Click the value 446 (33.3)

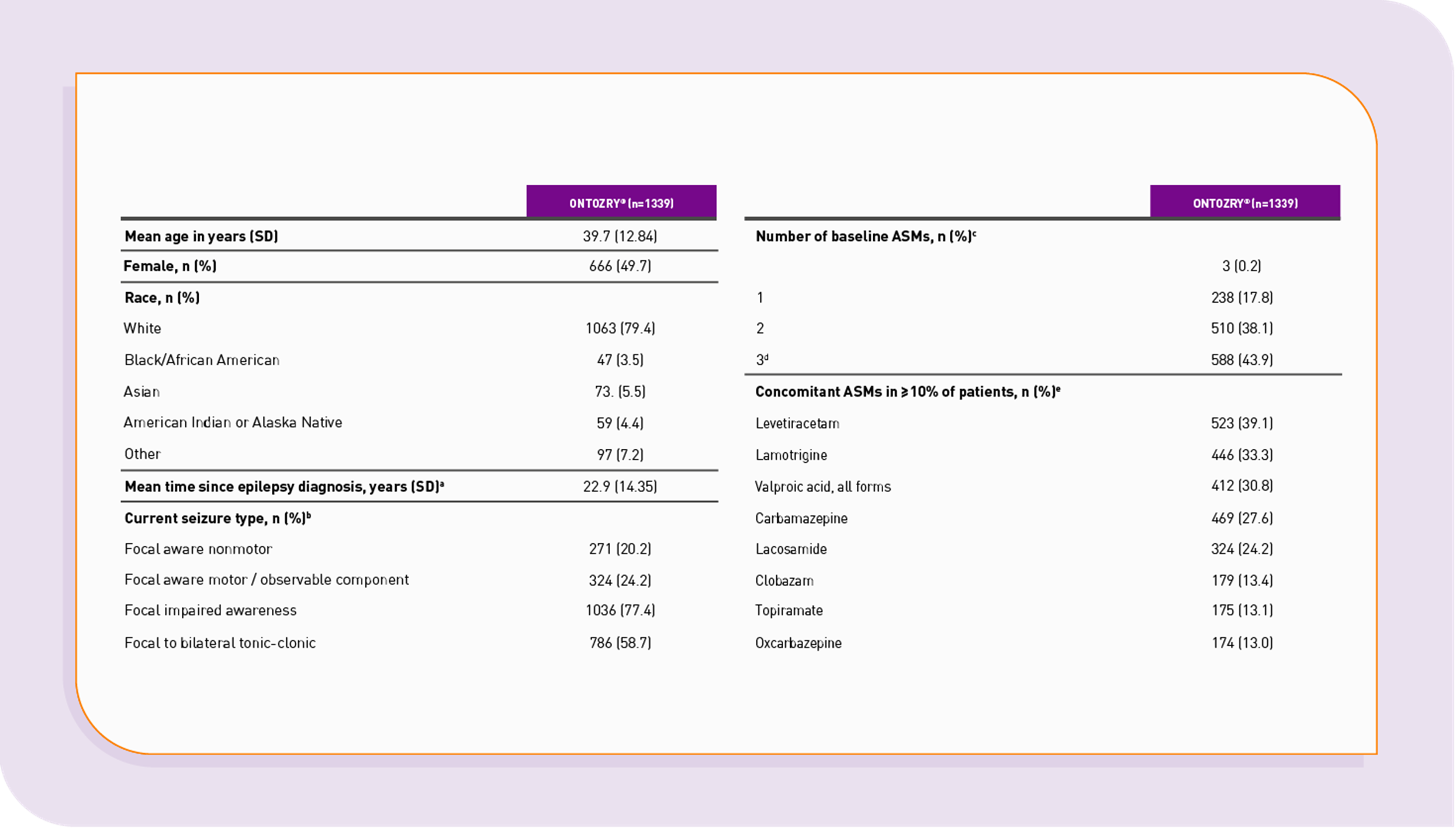coord(1241,455)
